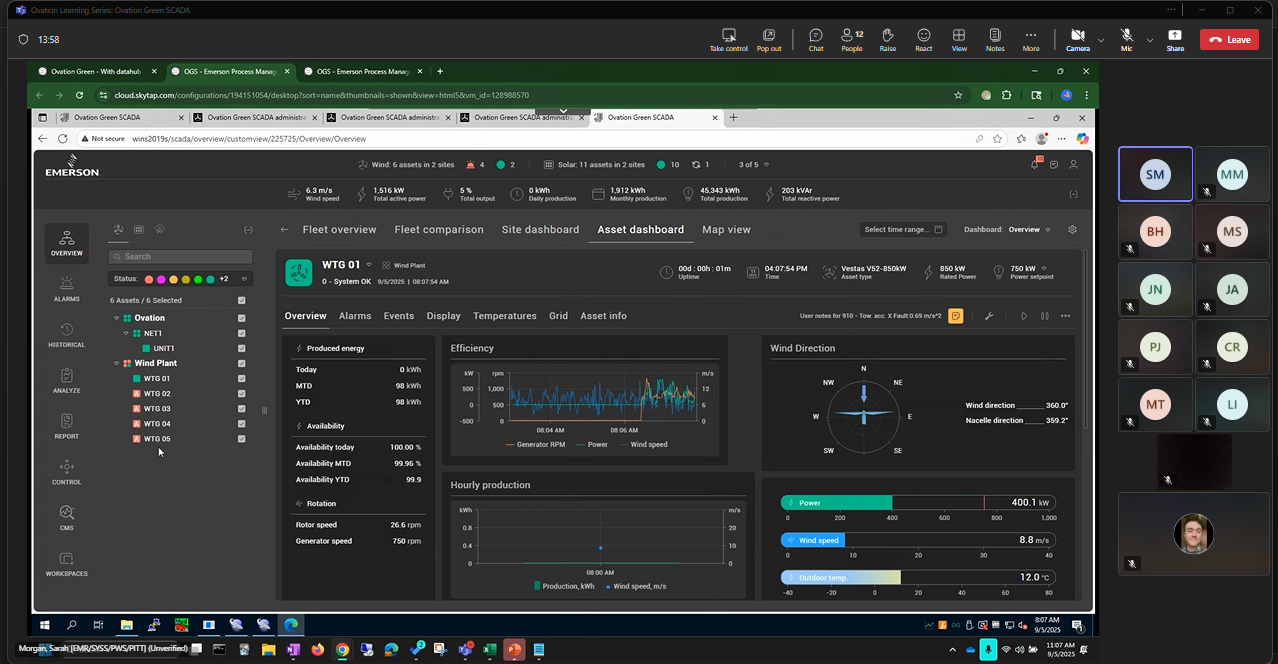Select WTG 03 in asset tree

(157, 409)
